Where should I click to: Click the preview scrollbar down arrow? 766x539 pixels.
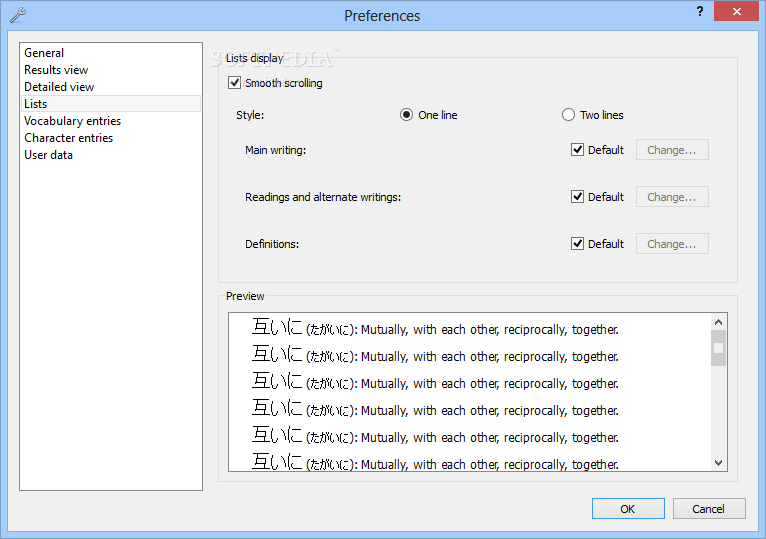pos(718,462)
